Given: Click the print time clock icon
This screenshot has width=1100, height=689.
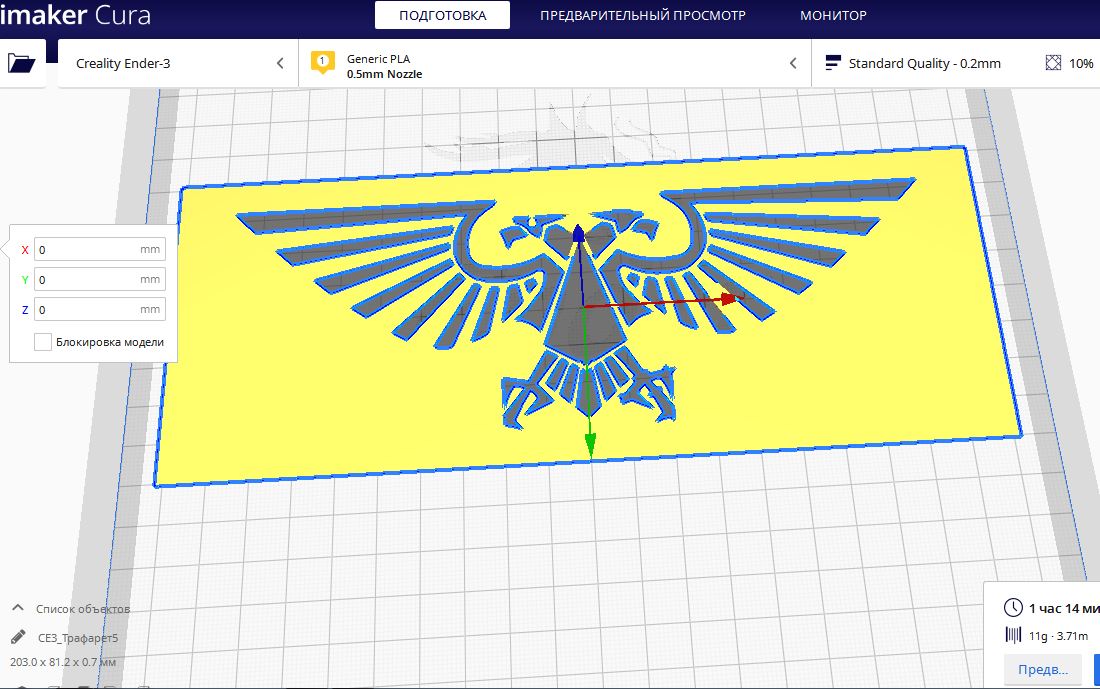Looking at the screenshot, I should [x=1013, y=608].
